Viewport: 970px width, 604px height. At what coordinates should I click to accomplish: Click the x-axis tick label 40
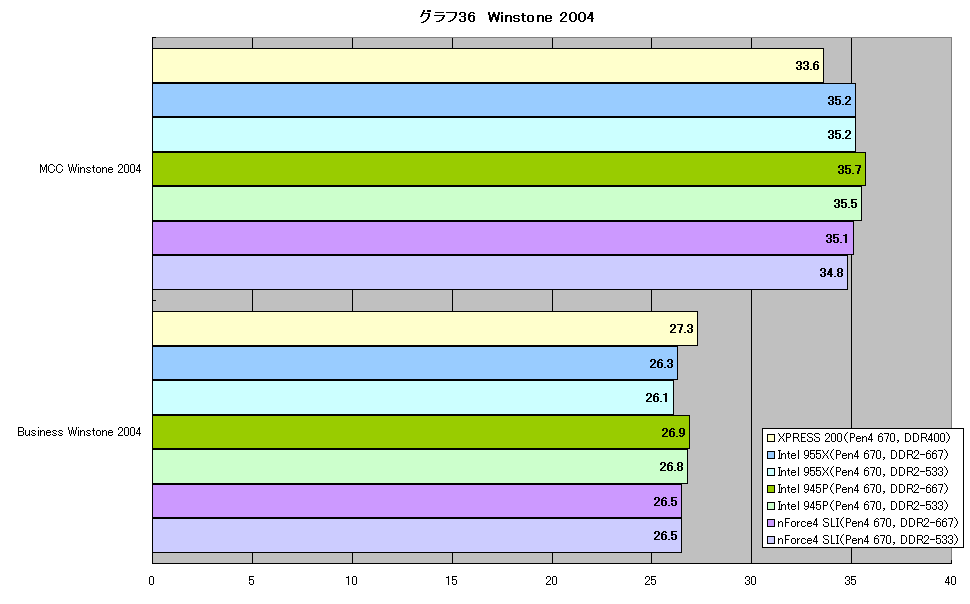pos(950,581)
